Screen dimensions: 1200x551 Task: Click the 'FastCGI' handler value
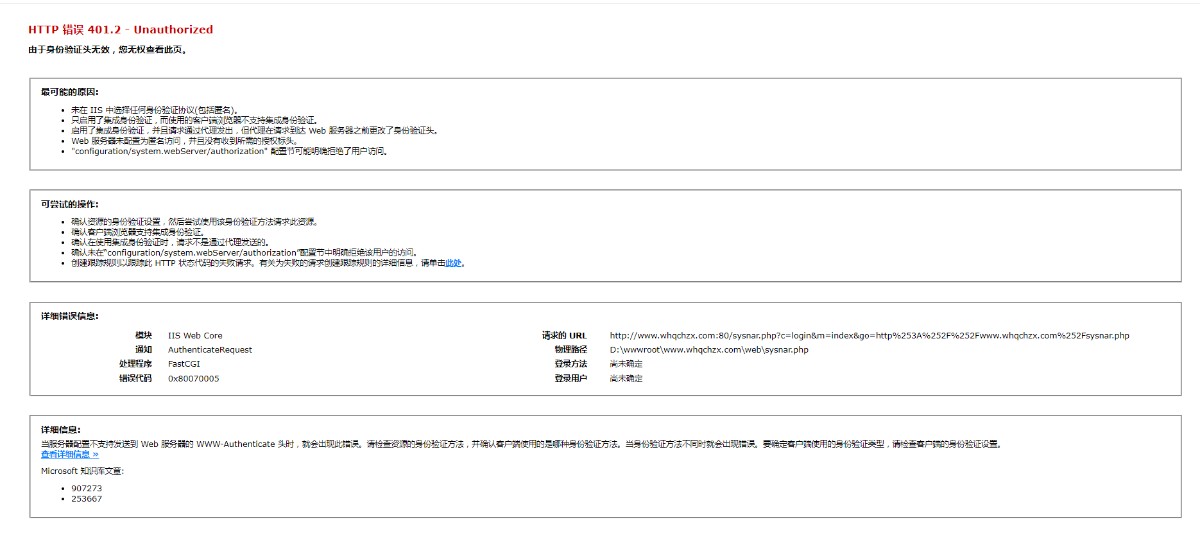(x=184, y=364)
